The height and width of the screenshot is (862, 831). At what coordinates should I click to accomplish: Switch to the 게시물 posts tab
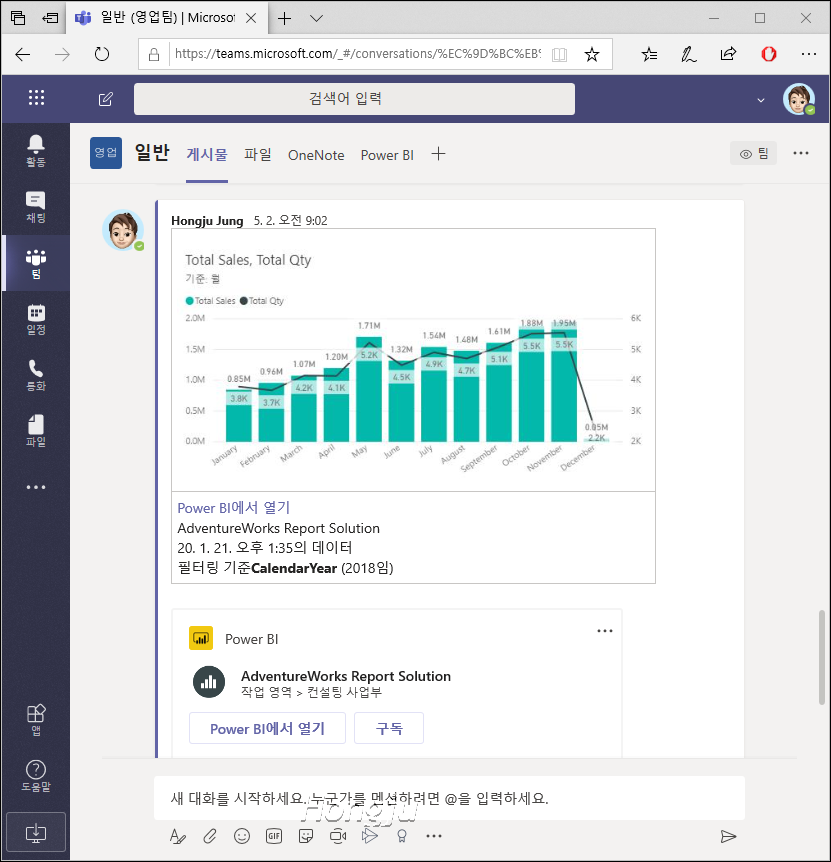pos(207,154)
